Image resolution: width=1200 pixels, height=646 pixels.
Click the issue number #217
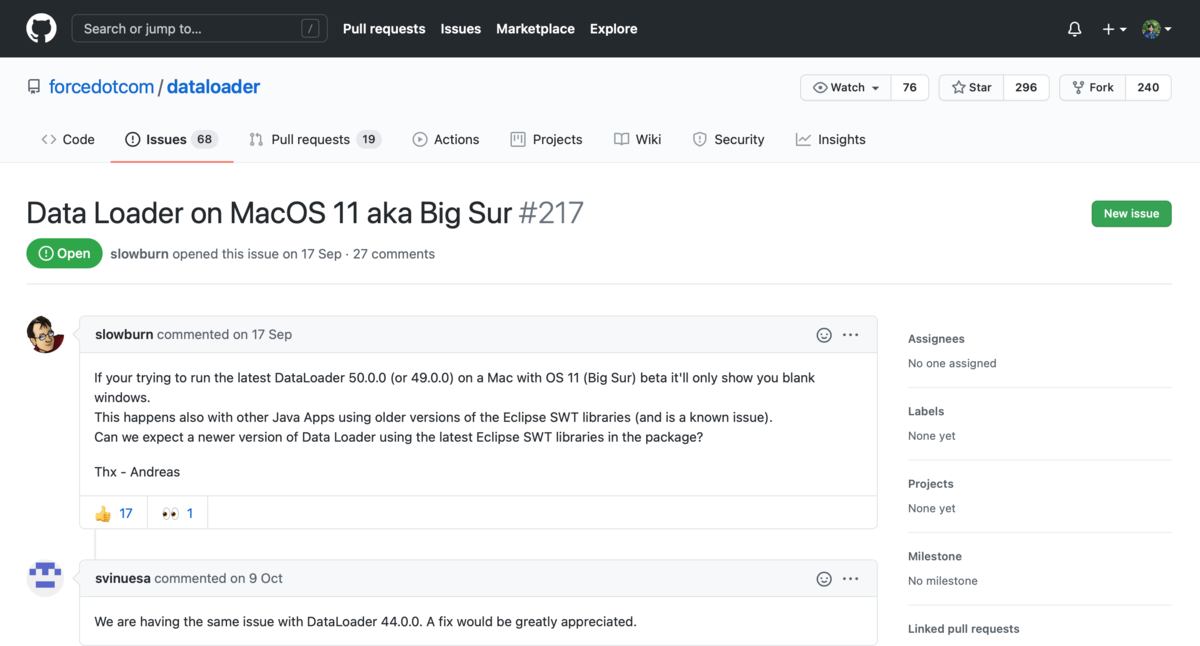pyautogui.click(x=551, y=213)
